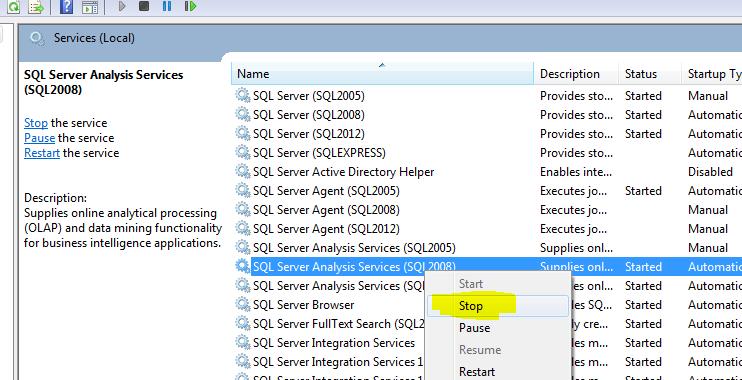Click 'Executes jo...' description of Agent (SQL2012)
The image size is (742, 380).
point(573,229)
